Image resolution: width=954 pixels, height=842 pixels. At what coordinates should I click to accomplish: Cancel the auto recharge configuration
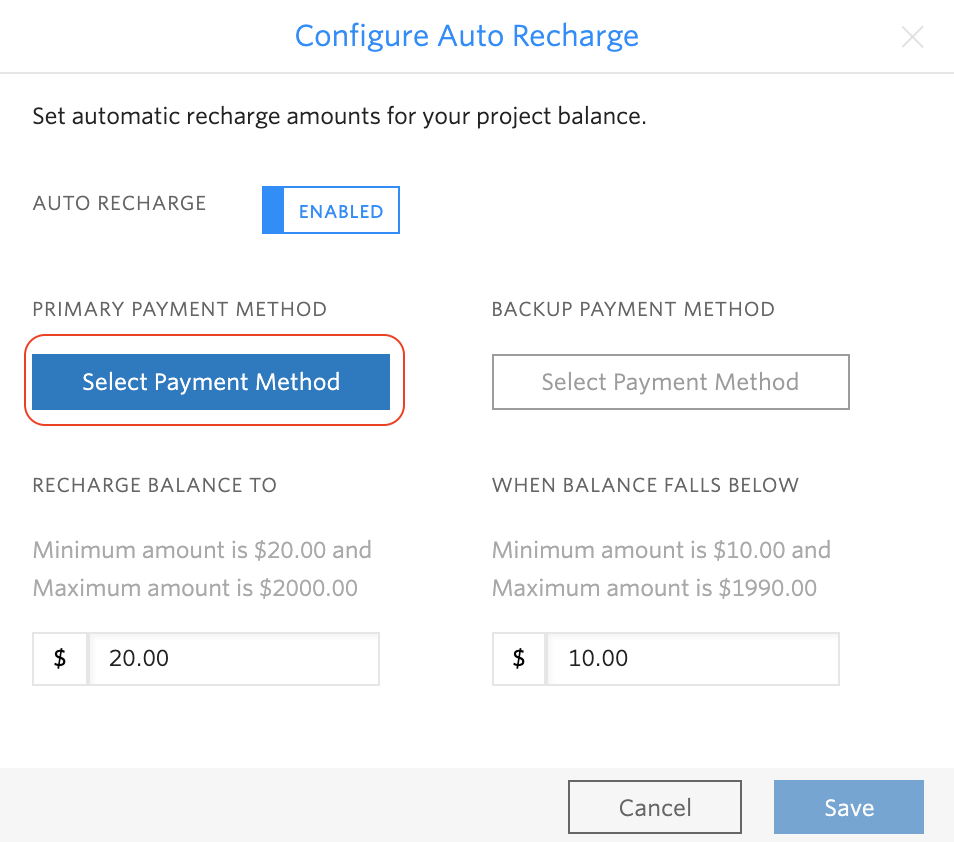[655, 807]
